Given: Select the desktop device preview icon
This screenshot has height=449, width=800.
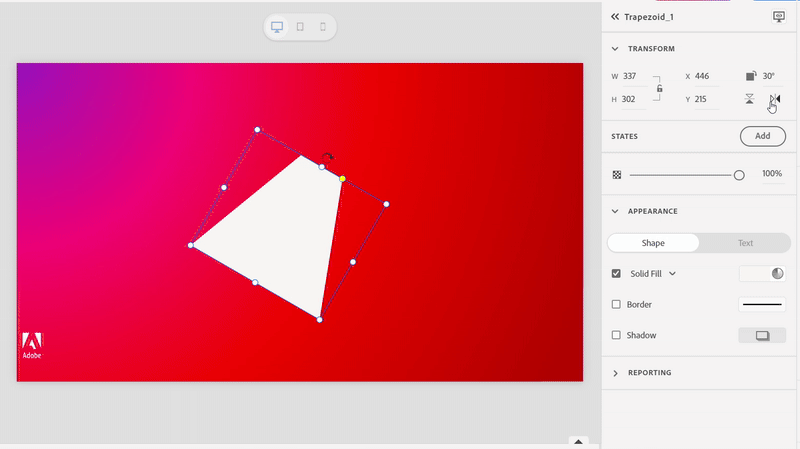Looking at the screenshot, I should [x=277, y=27].
